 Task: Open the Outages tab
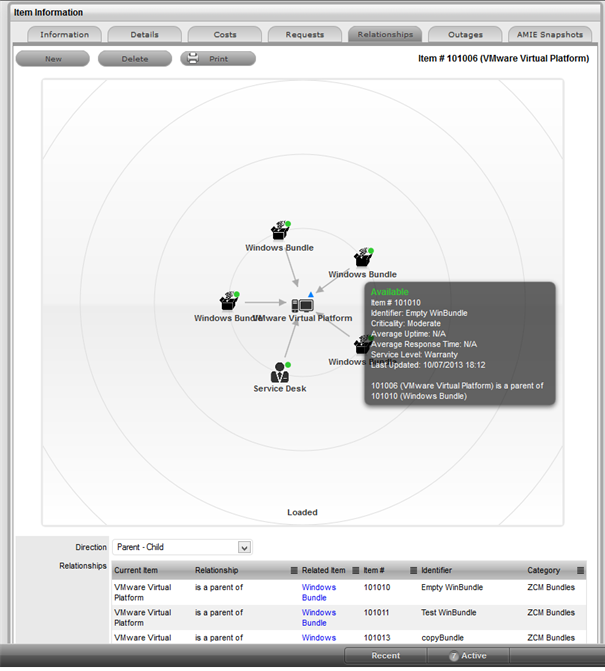(465, 35)
